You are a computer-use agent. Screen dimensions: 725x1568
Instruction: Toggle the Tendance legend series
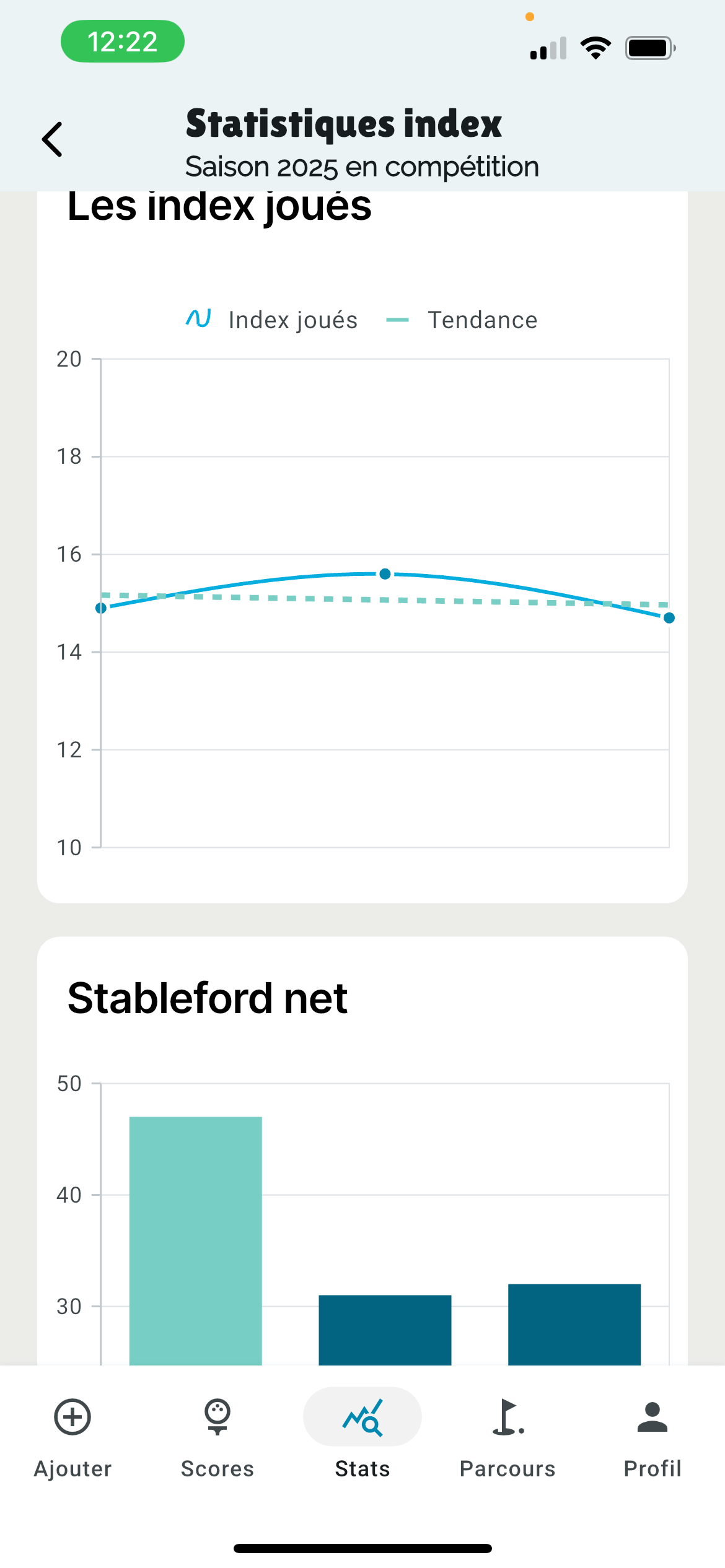click(x=462, y=320)
